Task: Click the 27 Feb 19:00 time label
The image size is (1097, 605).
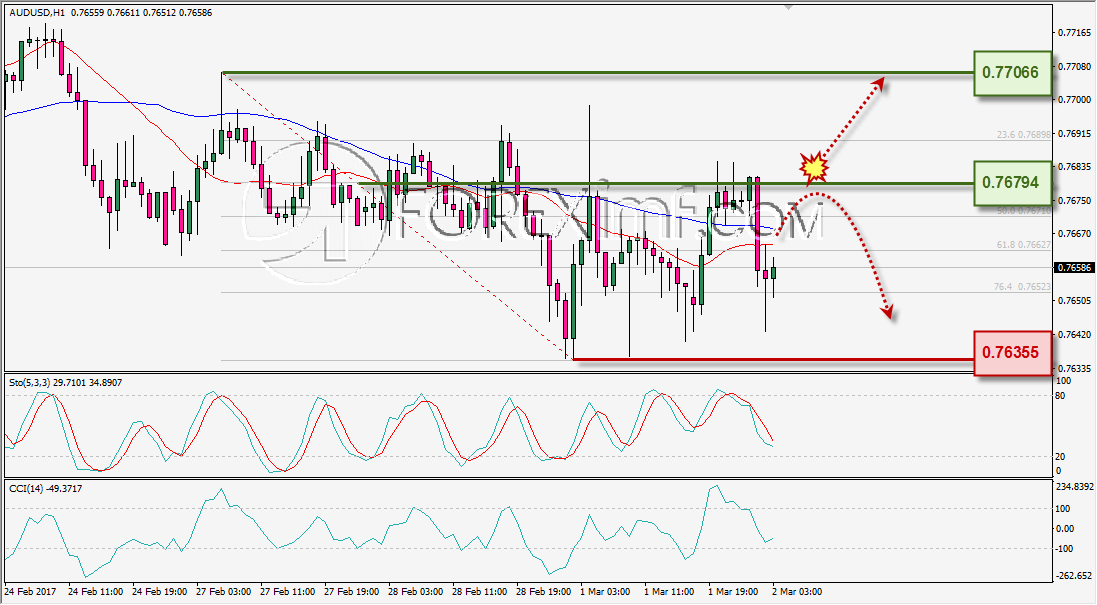Action: coord(352,592)
